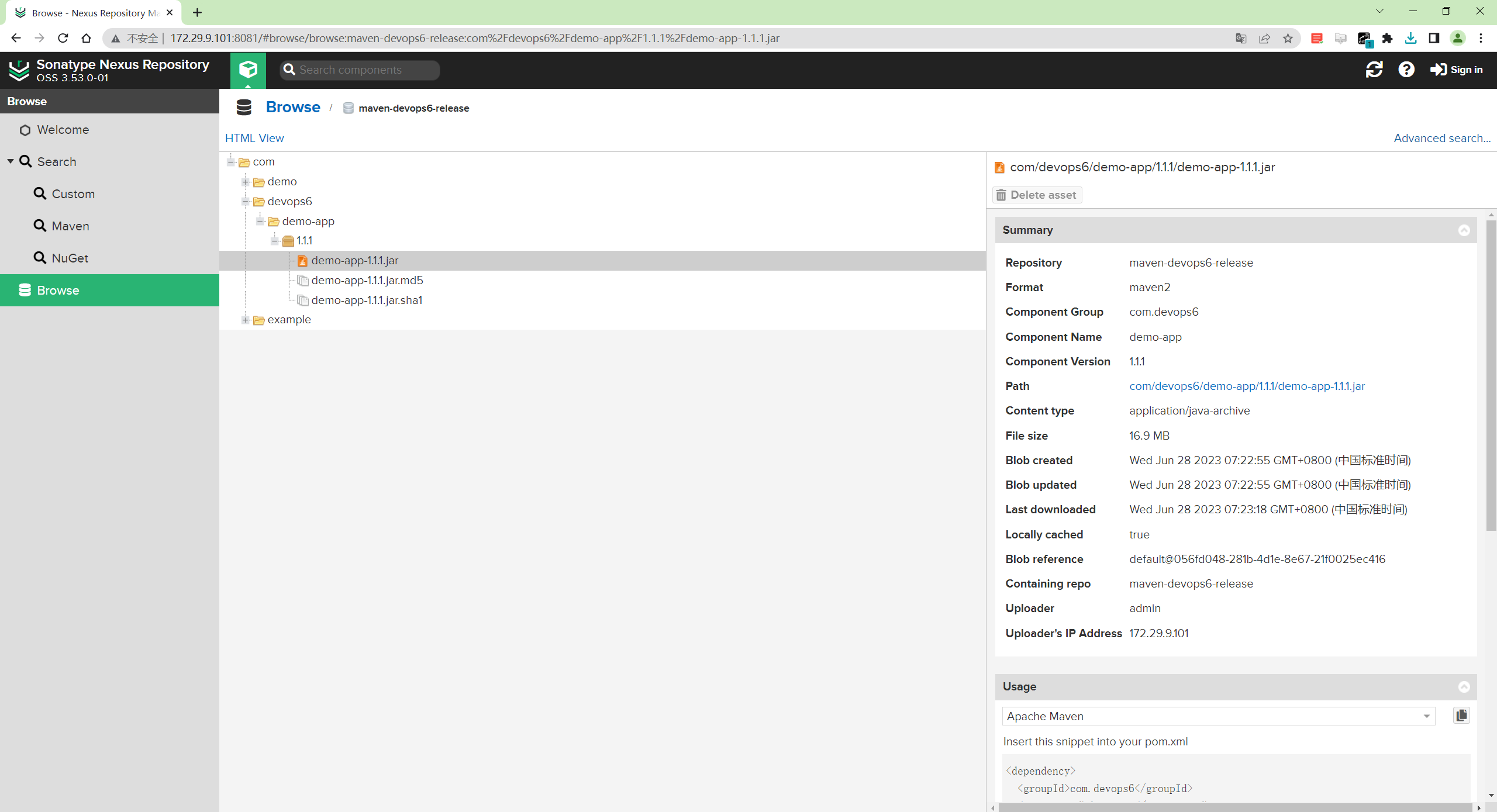This screenshot has width=1497, height=812.
Task: Copy the usage snippet to clipboard
Action: point(1461,716)
